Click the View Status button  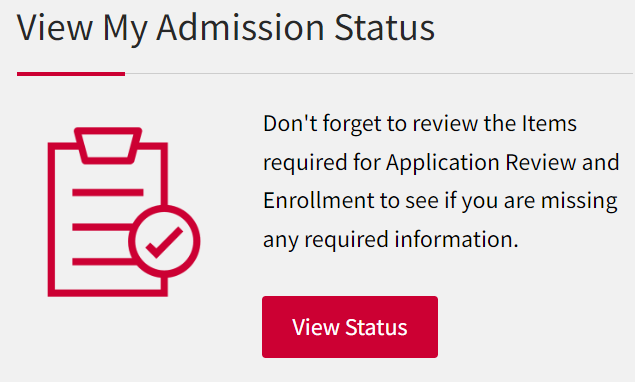pos(349,327)
